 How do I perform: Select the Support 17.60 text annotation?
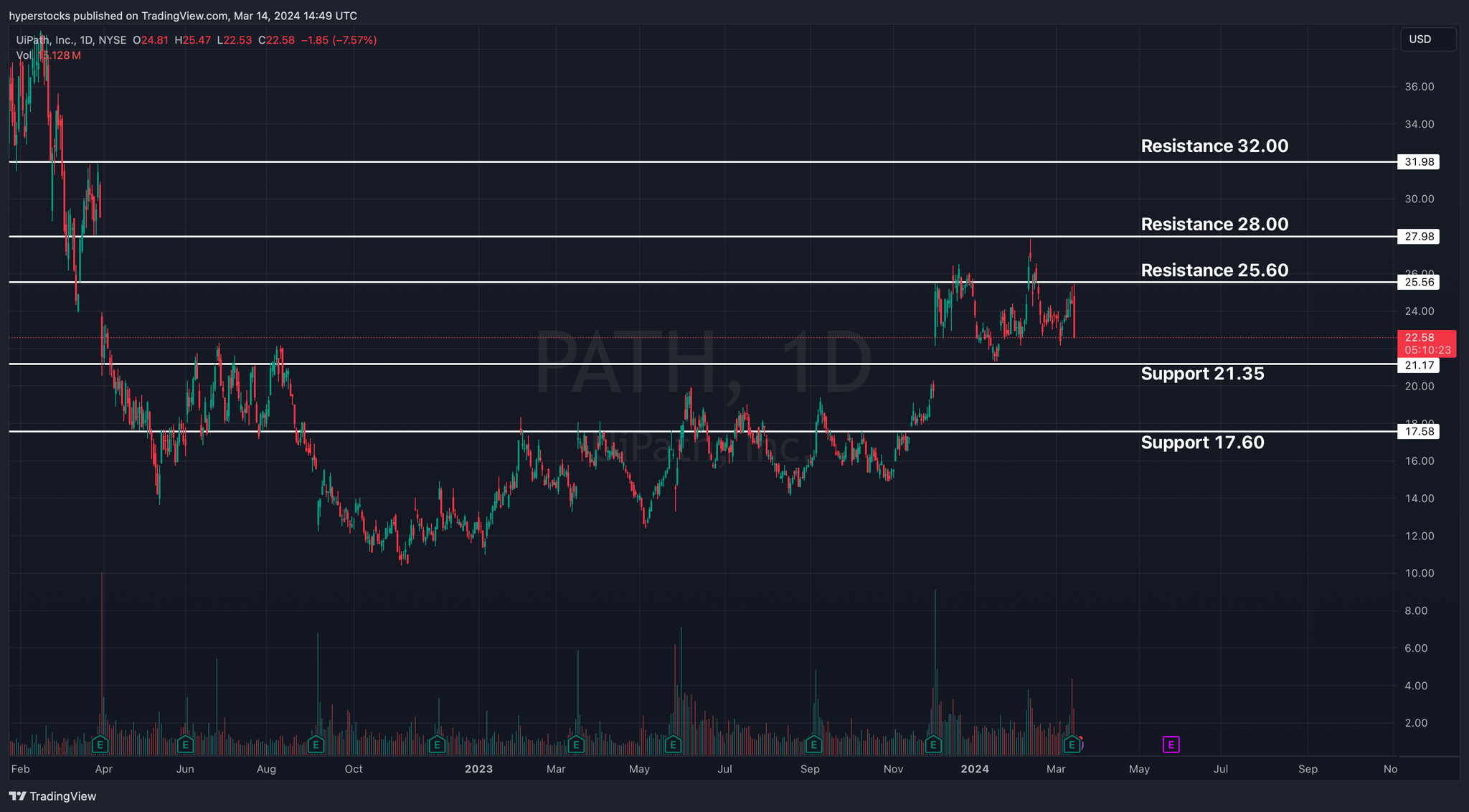coord(1202,443)
